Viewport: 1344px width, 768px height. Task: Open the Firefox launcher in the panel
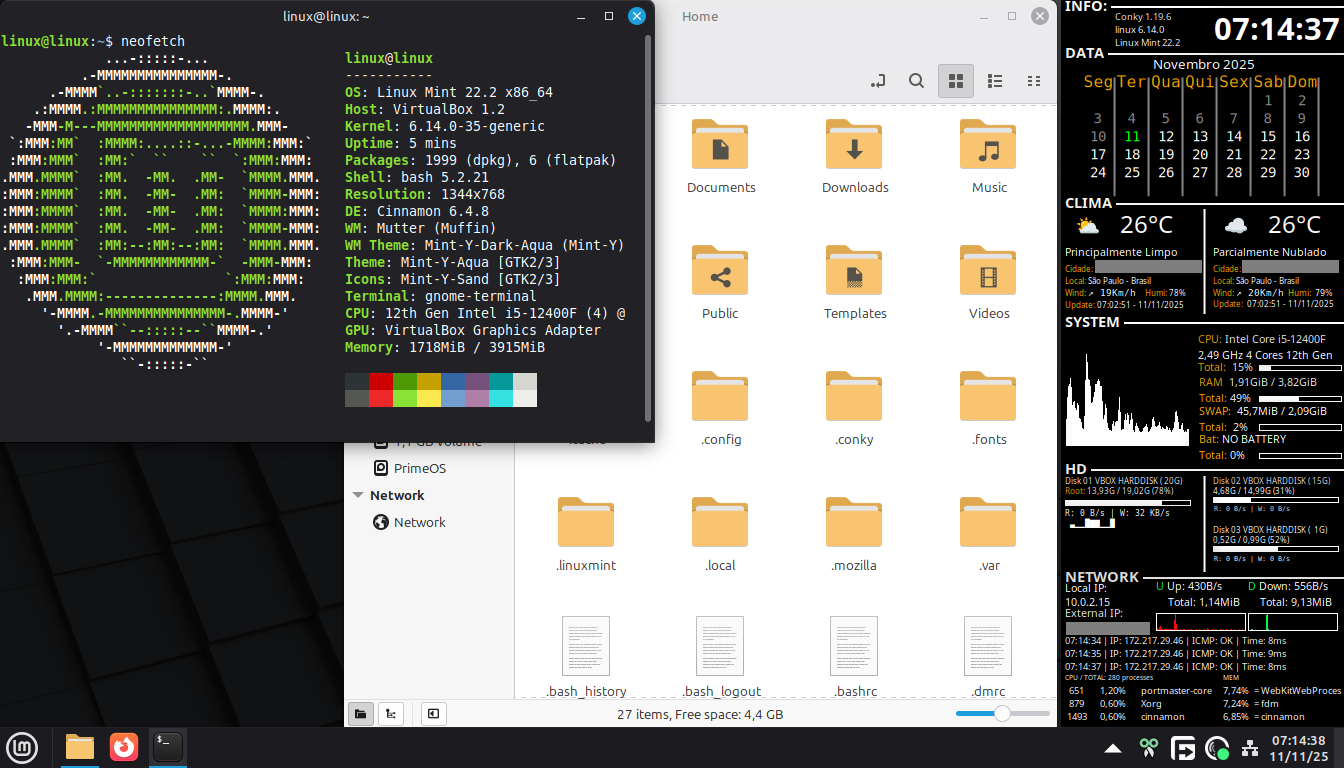click(x=124, y=747)
